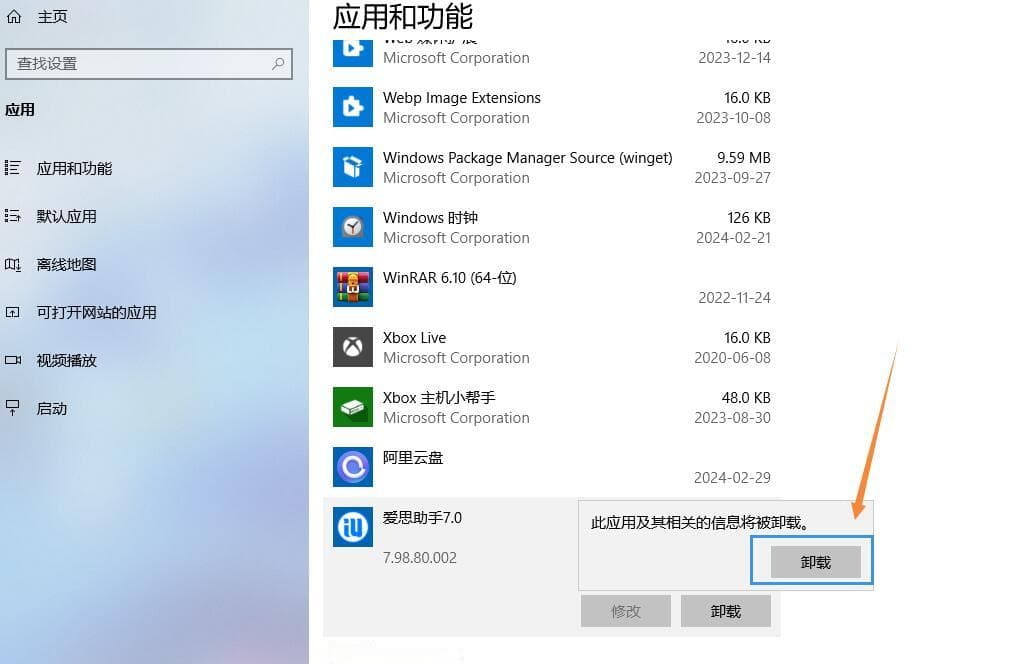Open the 启动 settings page
Screen dimensions: 1029x664
[x=52, y=409]
